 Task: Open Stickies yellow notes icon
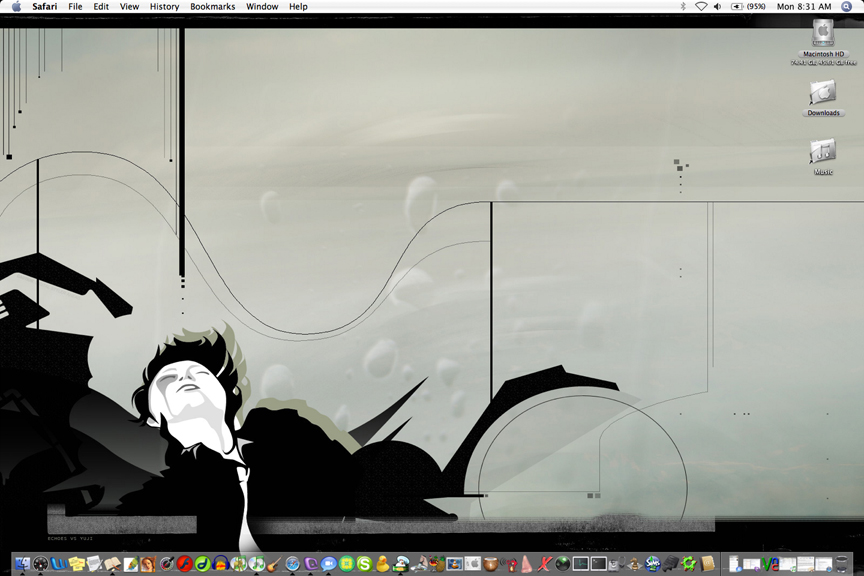click(77, 564)
